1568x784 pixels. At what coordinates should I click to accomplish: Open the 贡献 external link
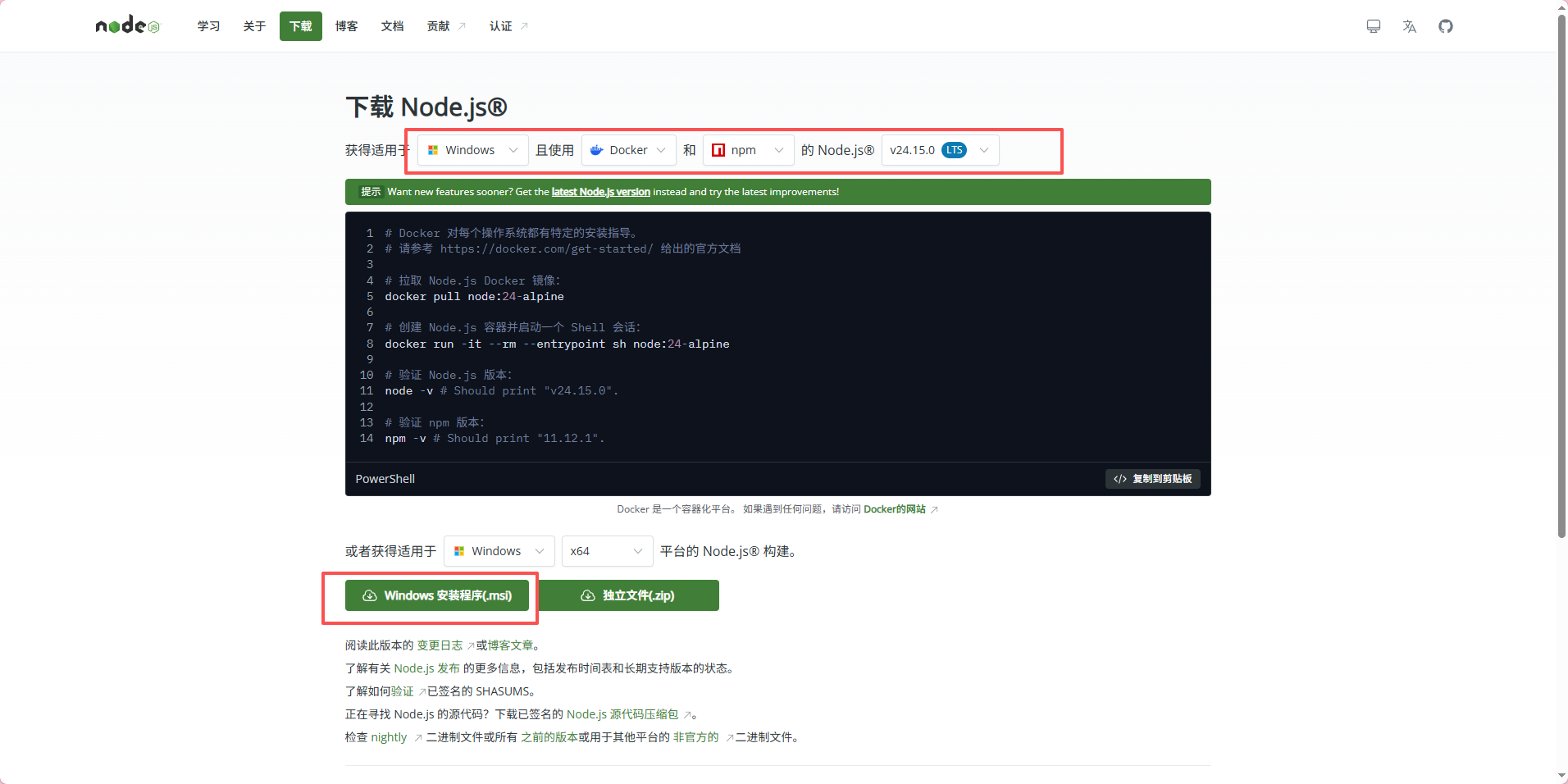click(x=445, y=26)
